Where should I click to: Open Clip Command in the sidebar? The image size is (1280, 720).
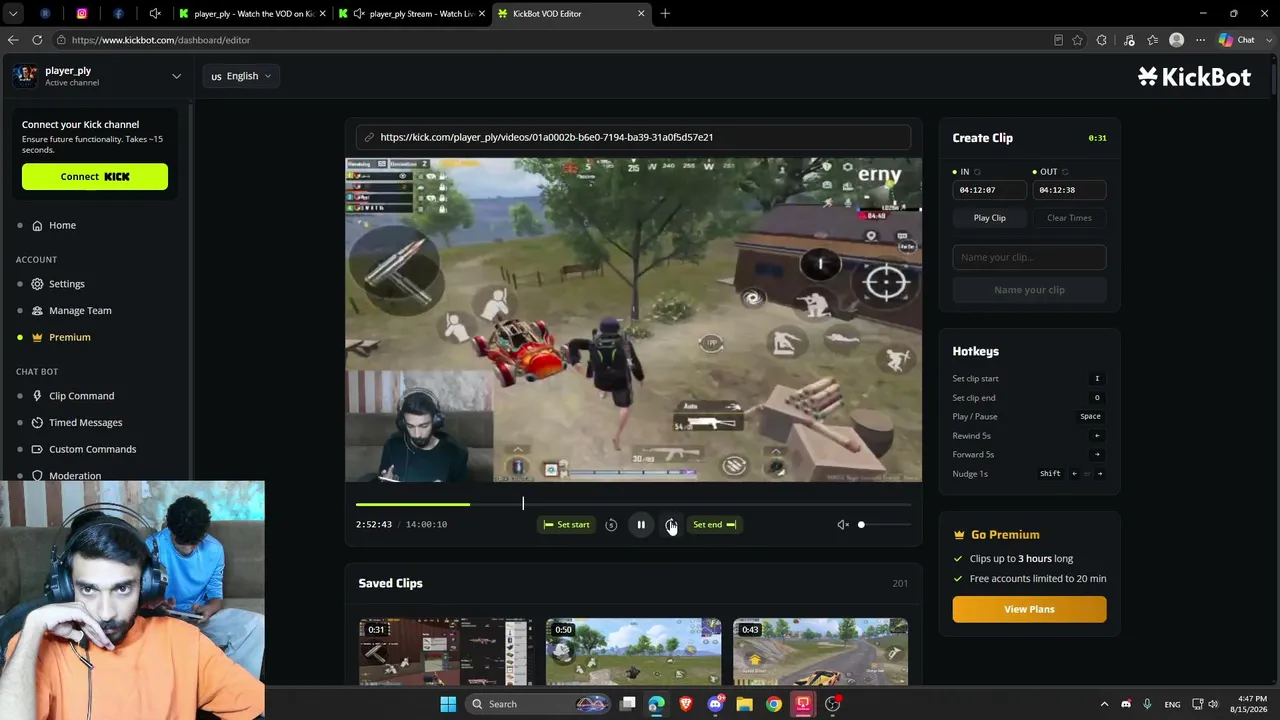click(x=82, y=396)
